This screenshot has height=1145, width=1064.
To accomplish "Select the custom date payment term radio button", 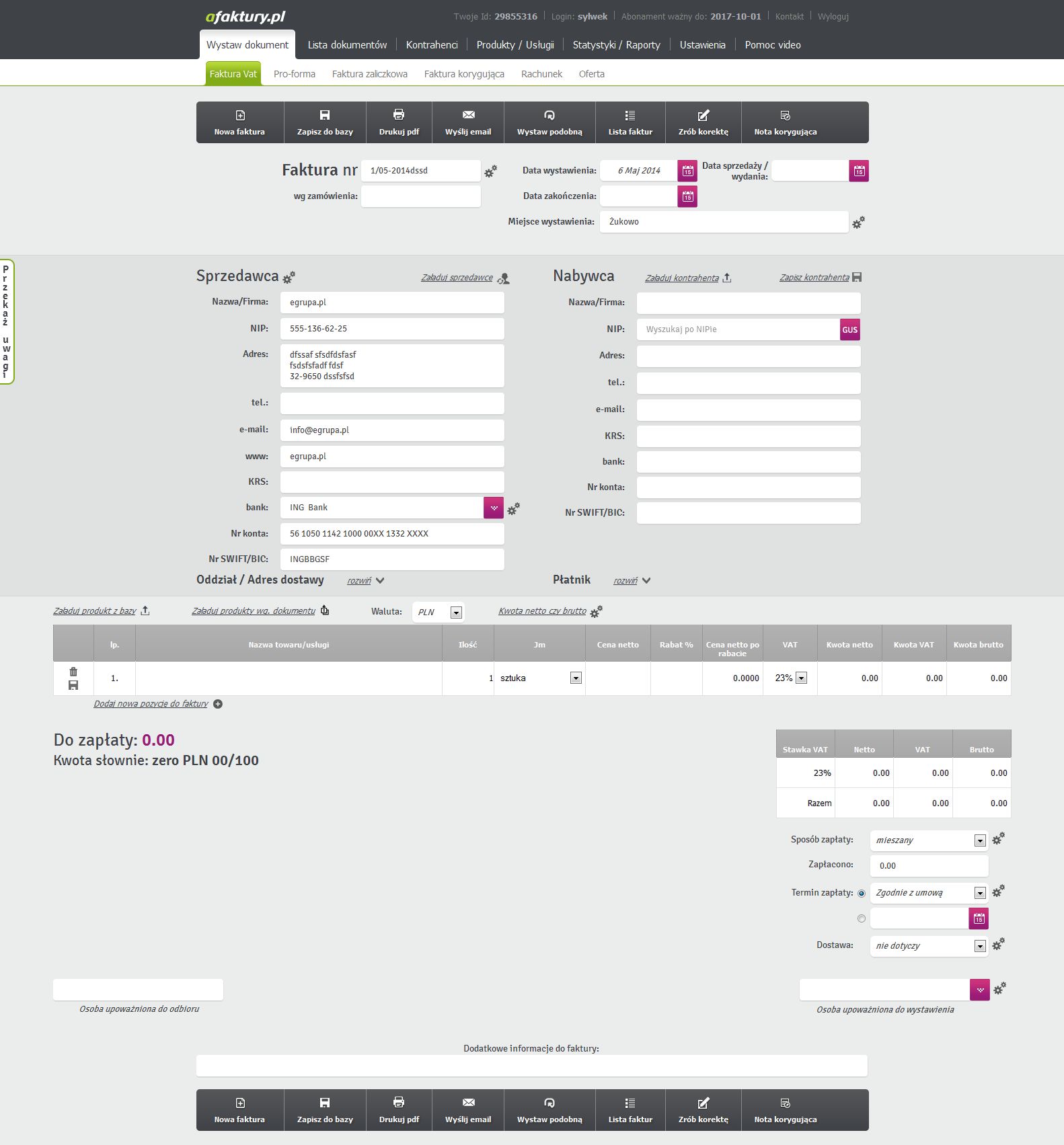I will point(862,918).
